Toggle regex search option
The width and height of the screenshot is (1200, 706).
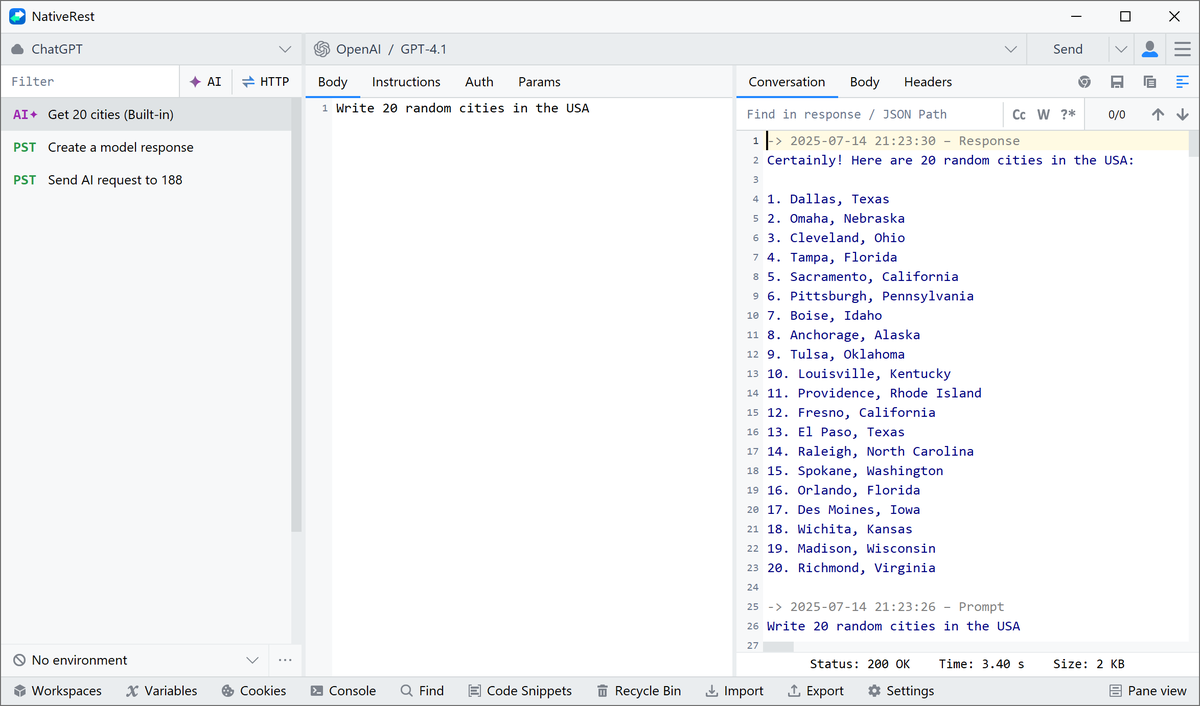(1068, 115)
